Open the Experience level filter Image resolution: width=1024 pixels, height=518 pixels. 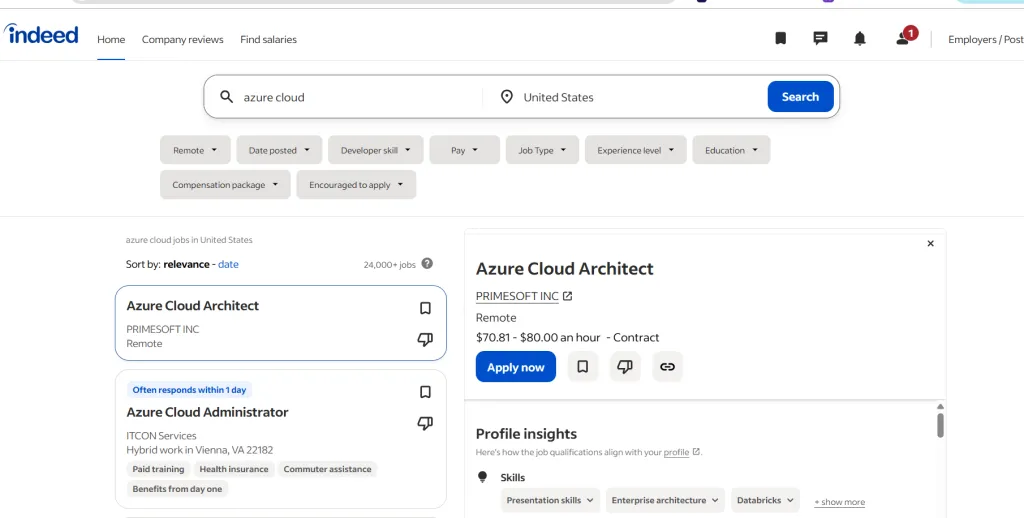(635, 150)
